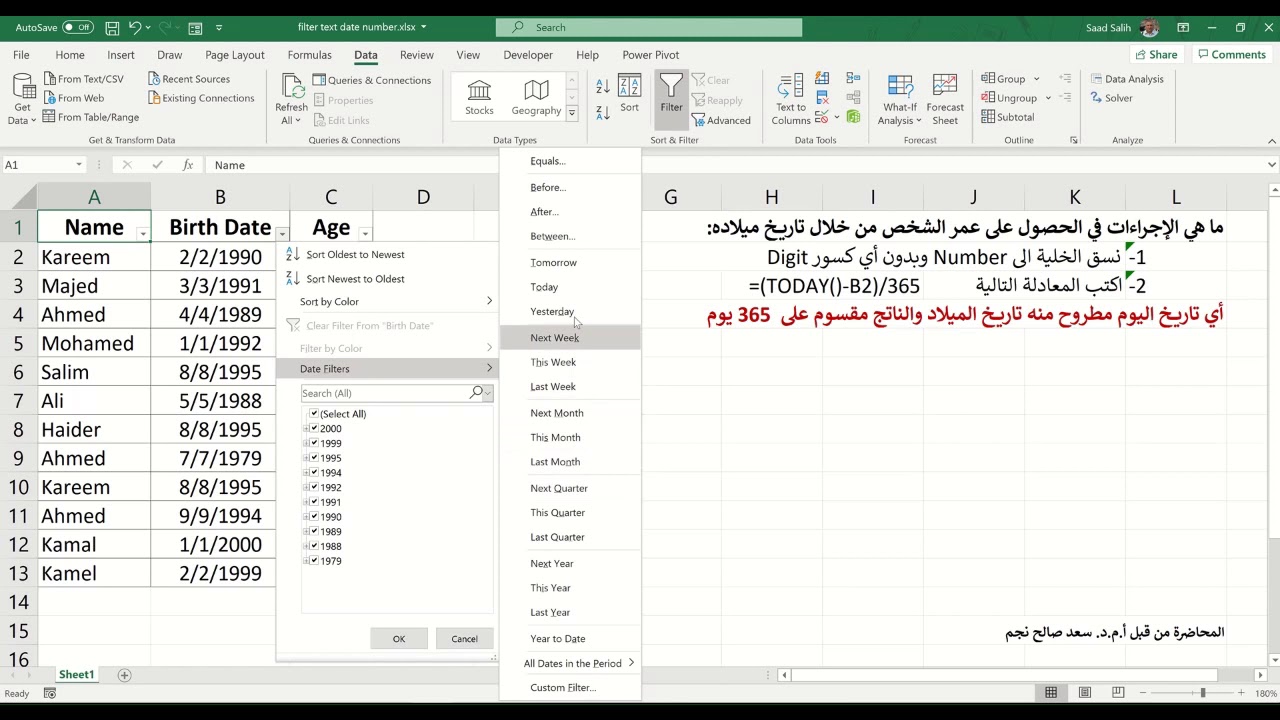Click Advanced filter icon
Image resolution: width=1280 pixels, height=720 pixels.
pyautogui.click(x=721, y=120)
